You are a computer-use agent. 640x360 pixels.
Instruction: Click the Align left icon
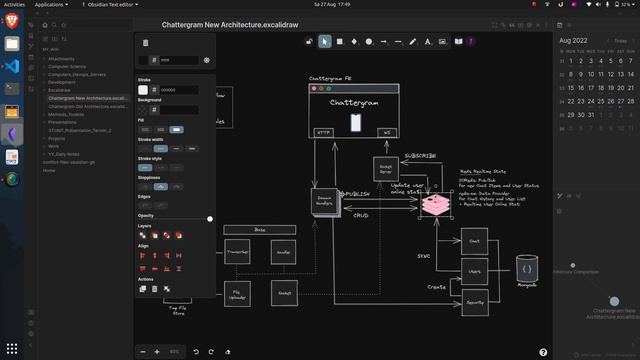click(x=142, y=256)
